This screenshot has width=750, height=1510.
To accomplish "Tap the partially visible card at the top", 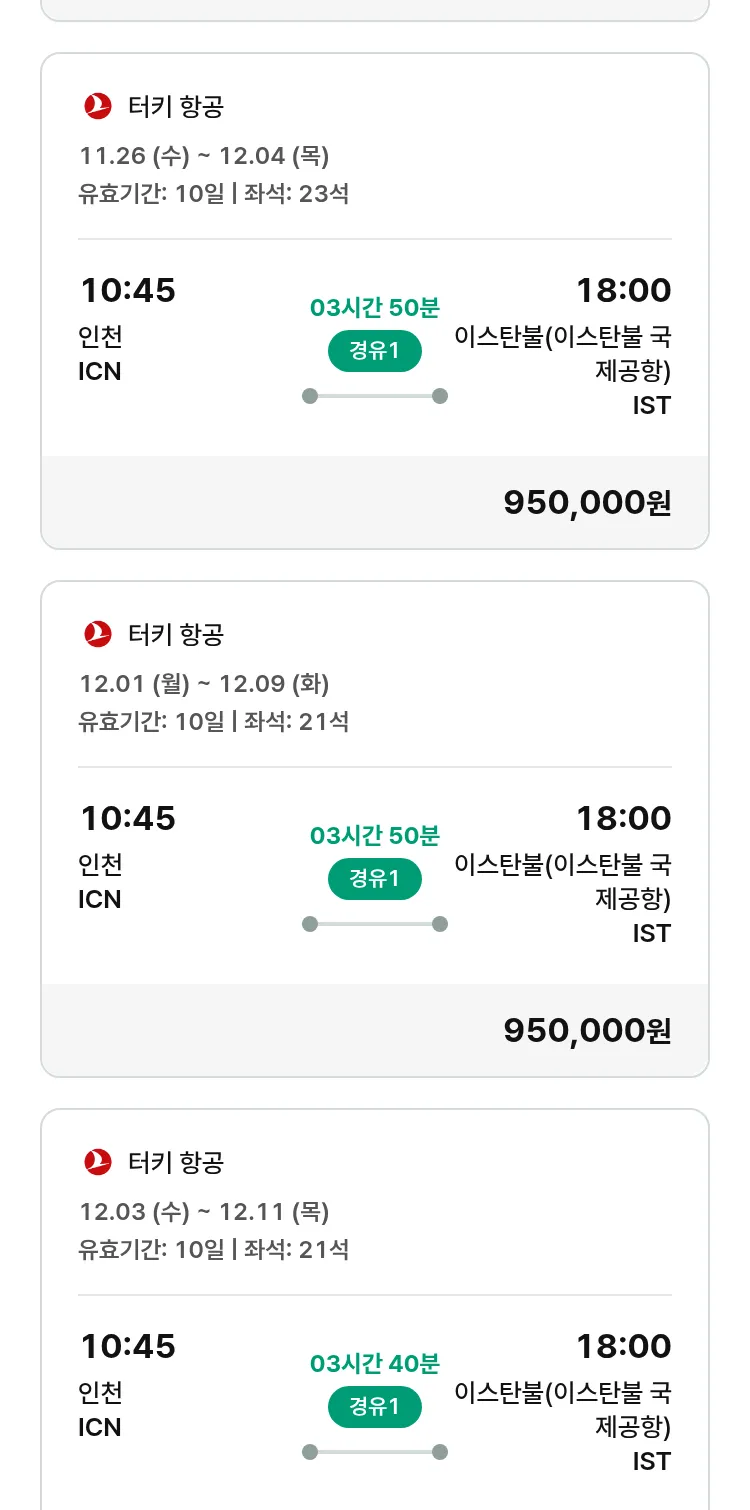I will point(375,8).
